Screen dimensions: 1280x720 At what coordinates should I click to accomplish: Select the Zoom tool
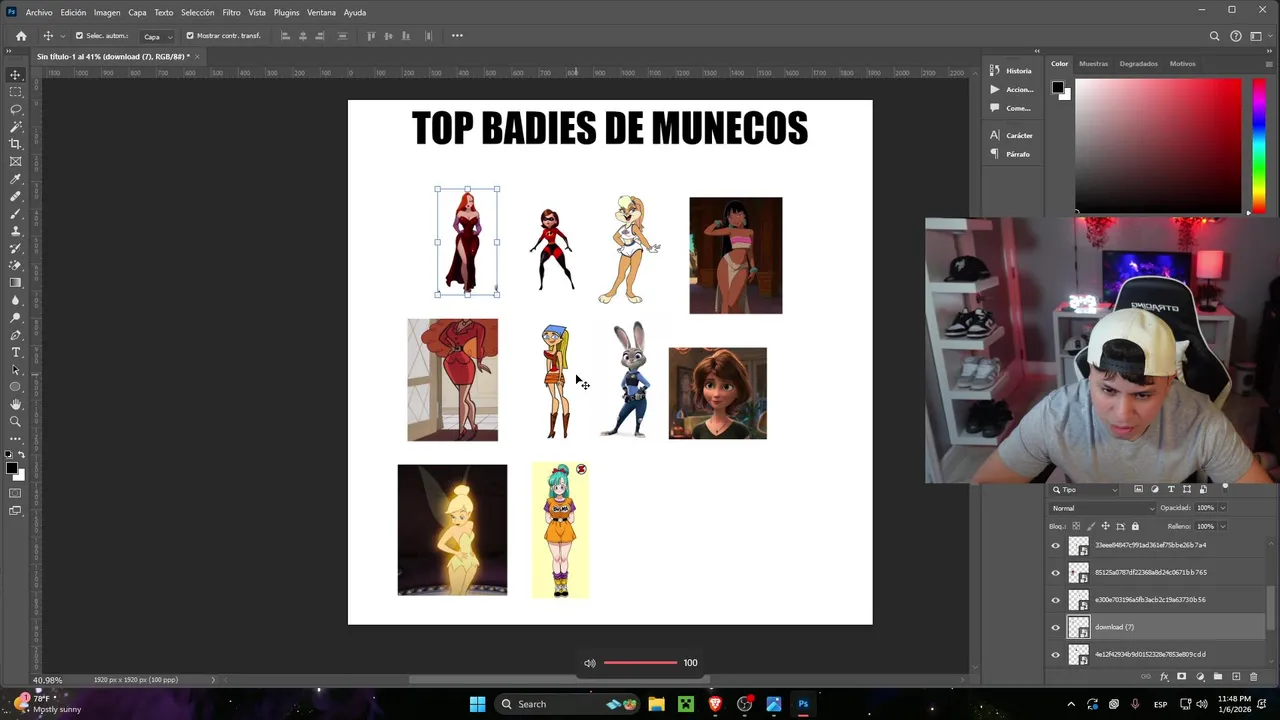point(15,421)
